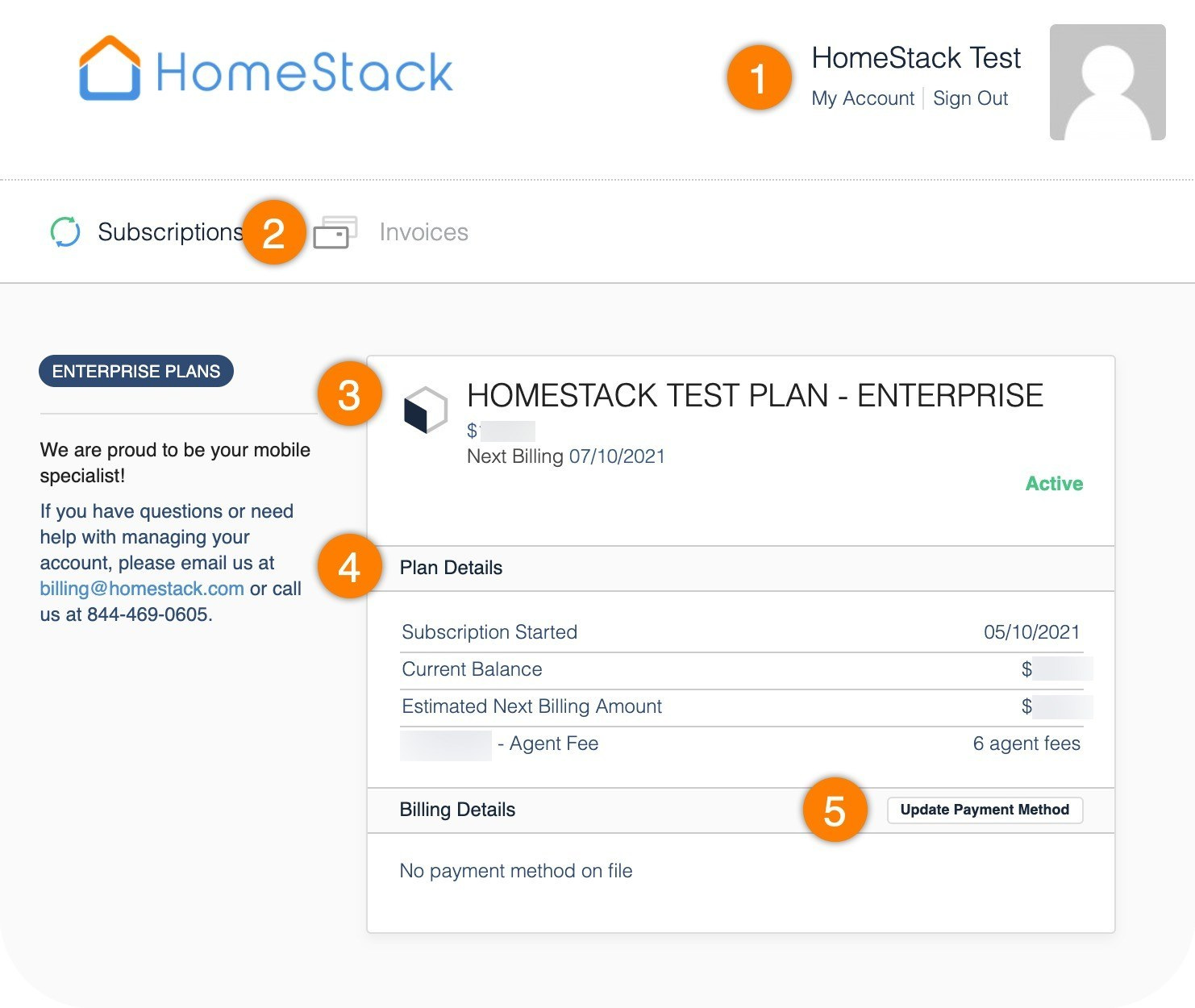Screen dimensions: 1195x1008
Task: Open the Subscriptions tab label
Action: pyautogui.click(x=169, y=232)
